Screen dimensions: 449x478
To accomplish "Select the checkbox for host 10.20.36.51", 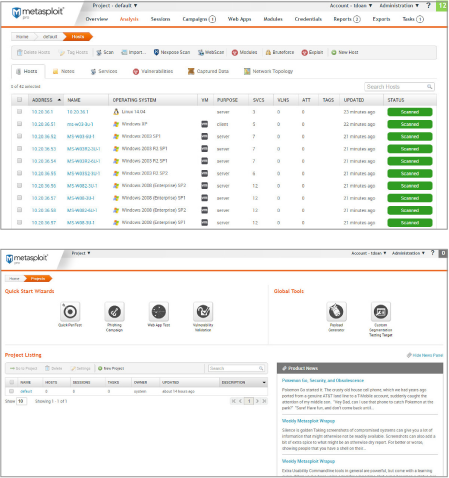I will pos(19,124).
